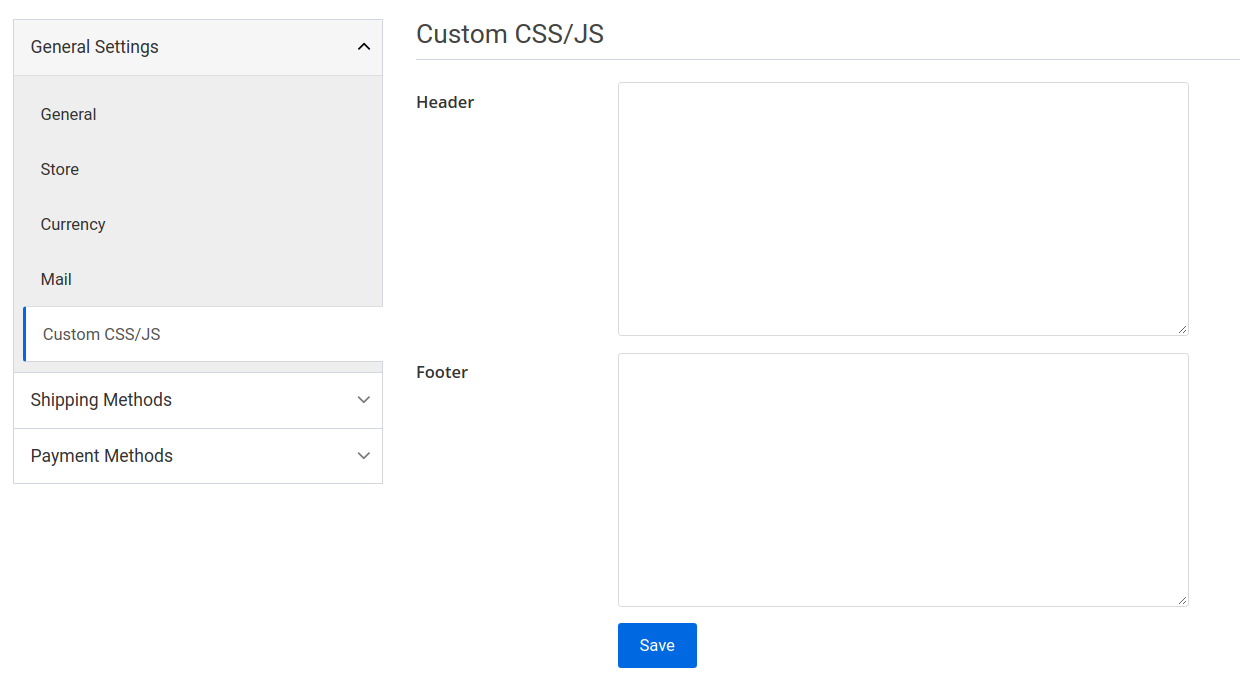
Task: Click inside the Header code textarea
Action: pyautogui.click(x=902, y=207)
